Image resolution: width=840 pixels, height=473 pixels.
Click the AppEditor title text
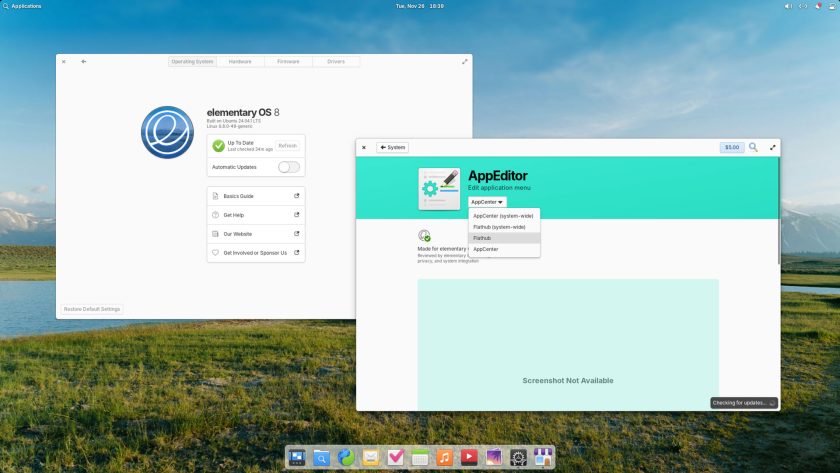click(x=498, y=176)
